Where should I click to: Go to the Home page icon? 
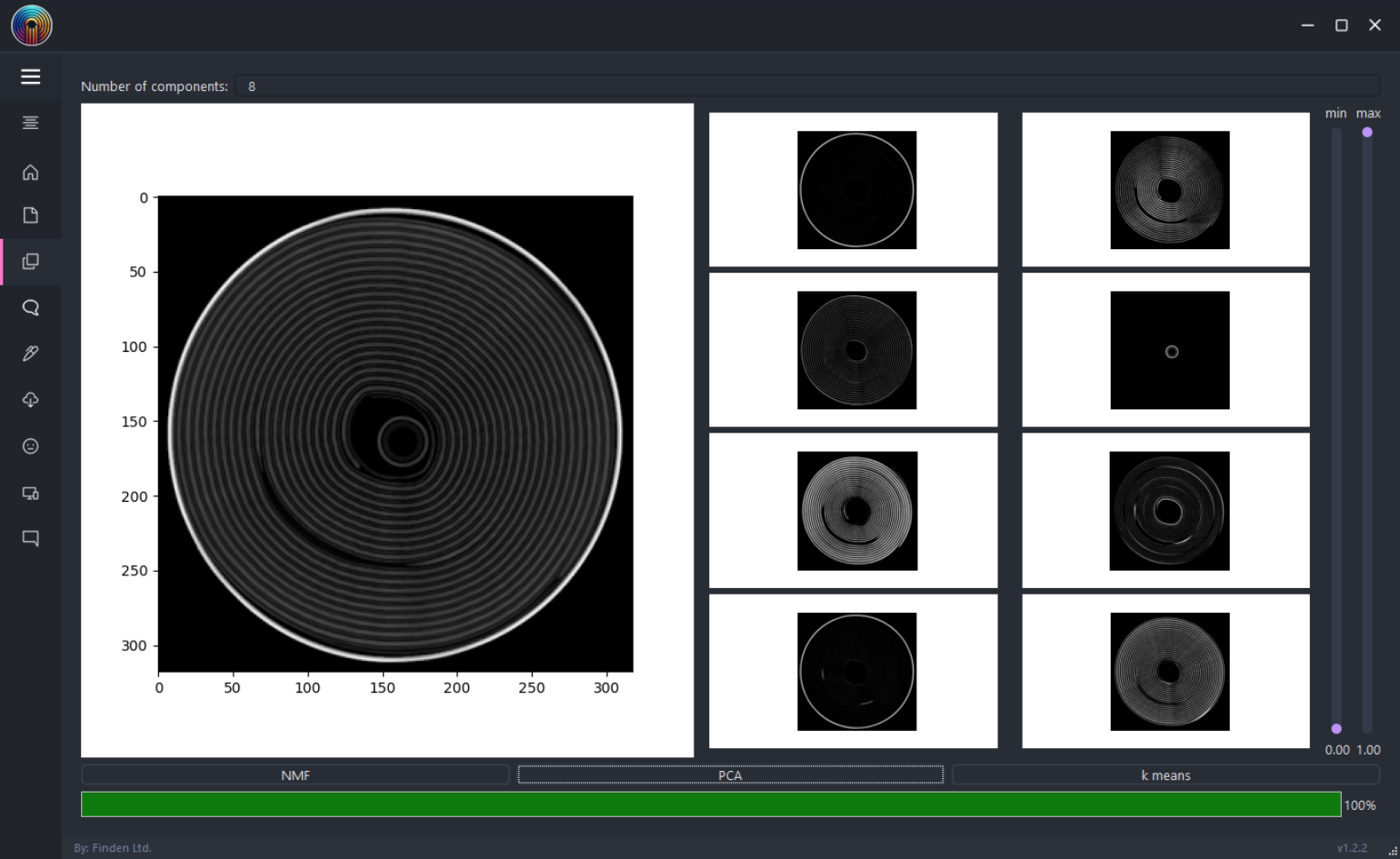click(x=30, y=172)
